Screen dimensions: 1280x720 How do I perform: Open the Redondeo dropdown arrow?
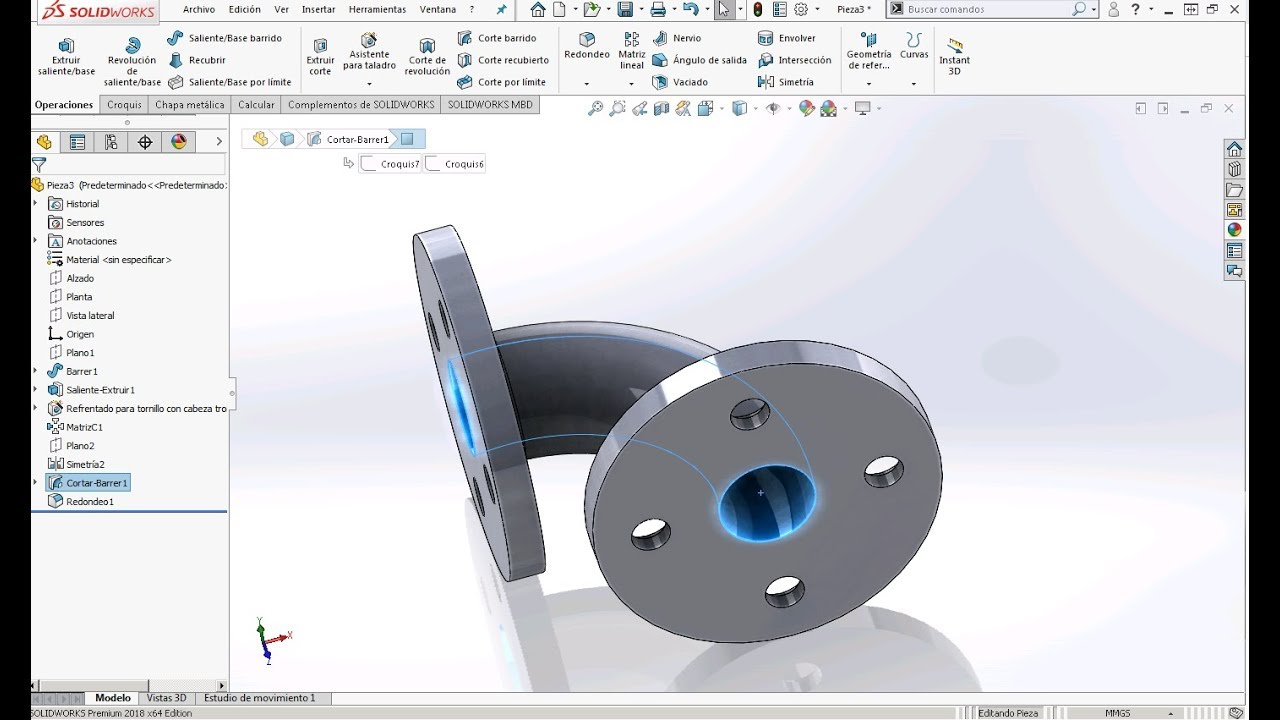[587, 84]
